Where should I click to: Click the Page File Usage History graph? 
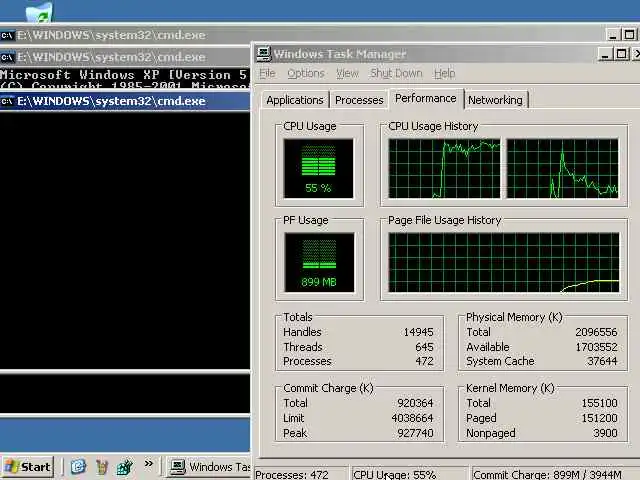(504, 262)
